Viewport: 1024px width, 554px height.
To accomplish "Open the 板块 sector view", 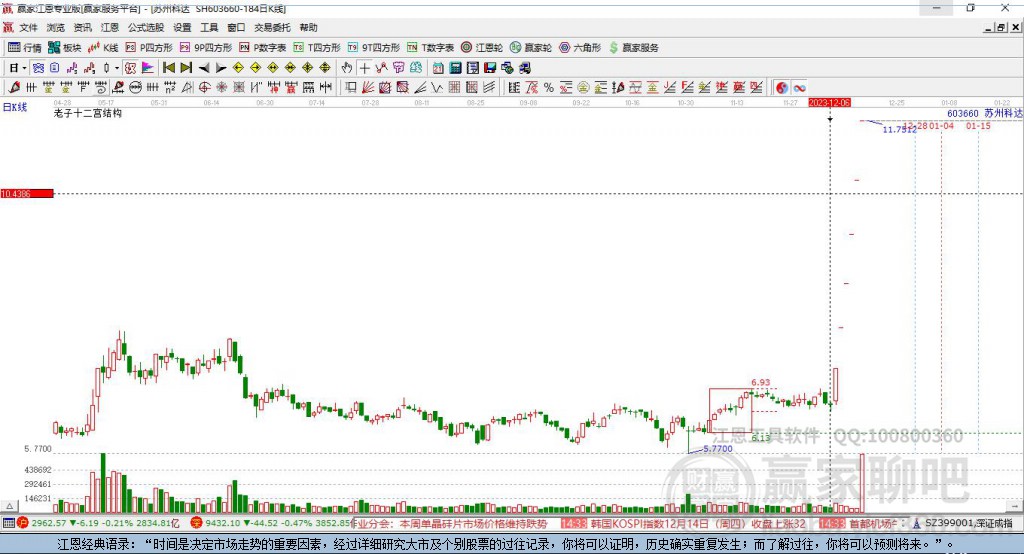I will pos(65,48).
